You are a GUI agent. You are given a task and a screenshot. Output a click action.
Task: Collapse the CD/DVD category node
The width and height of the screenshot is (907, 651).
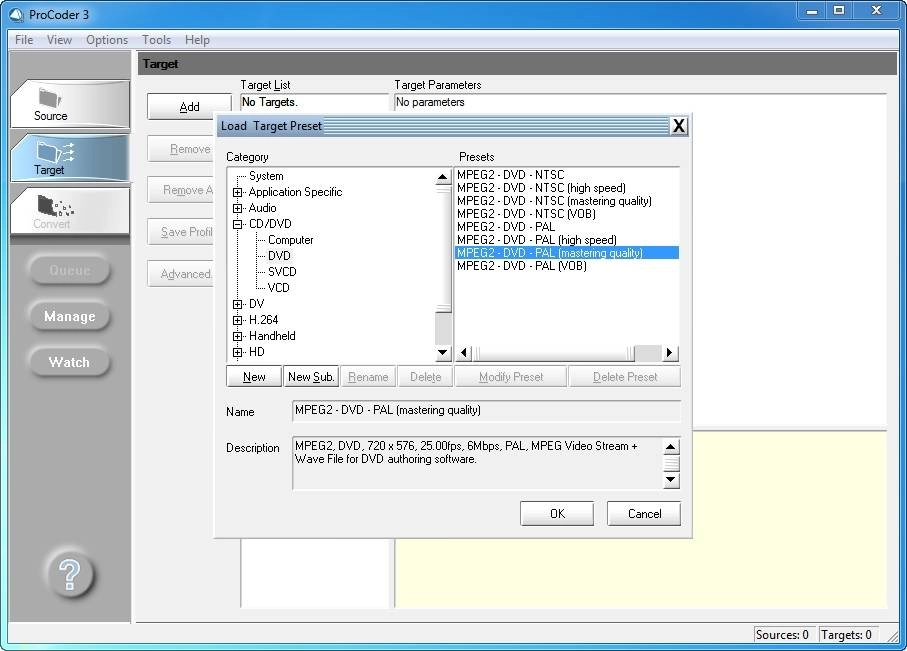point(237,225)
